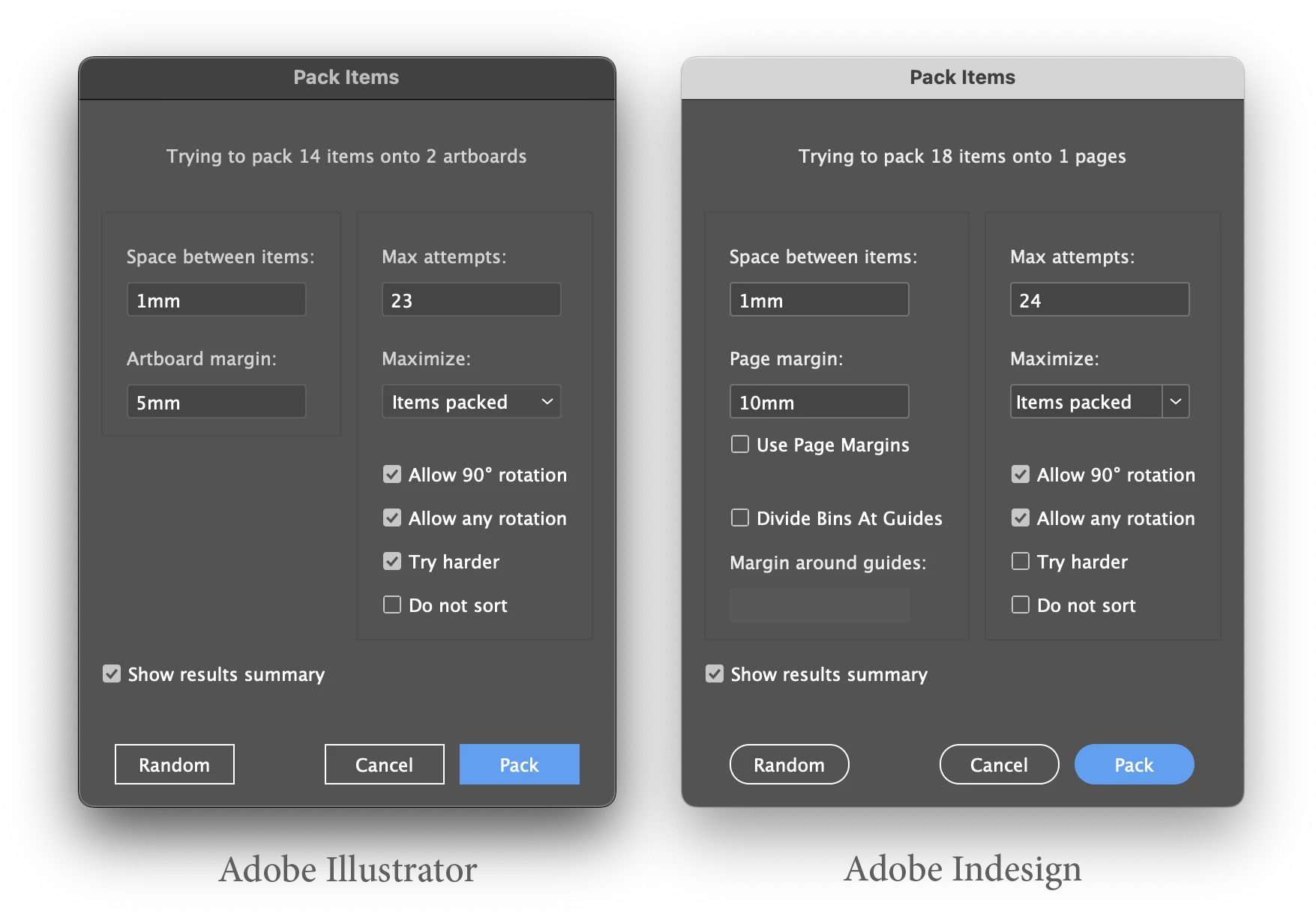Click Artboard margin label

click(202, 358)
